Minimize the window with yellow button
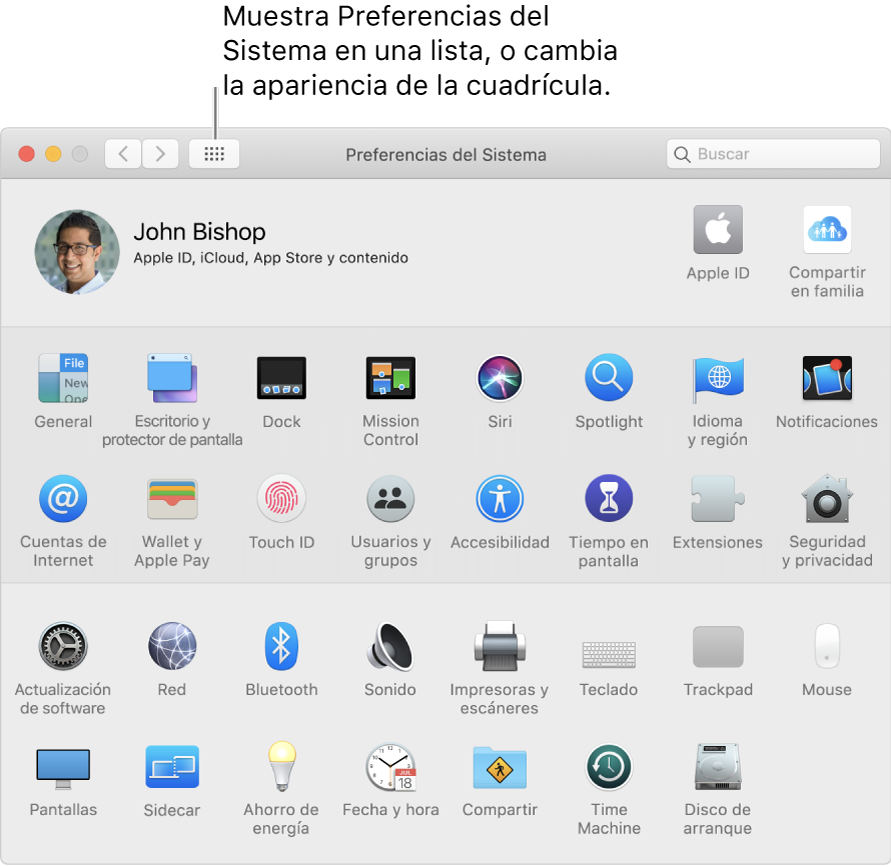891x867 pixels. point(53,154)
